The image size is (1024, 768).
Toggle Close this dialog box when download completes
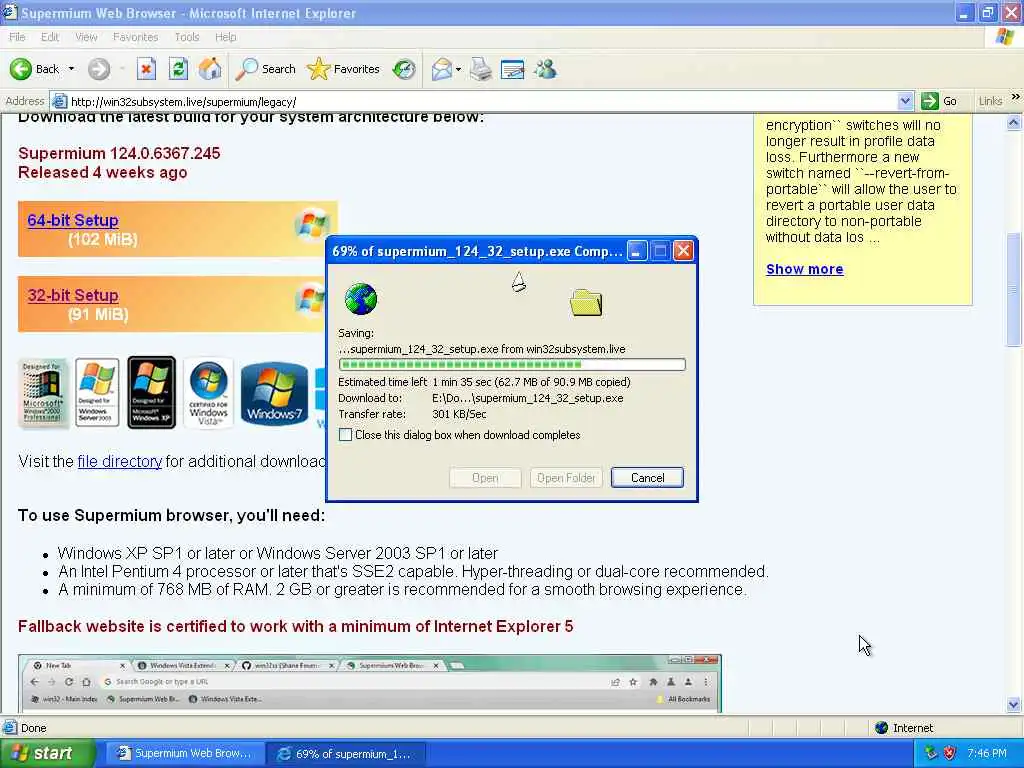[345, 435]
